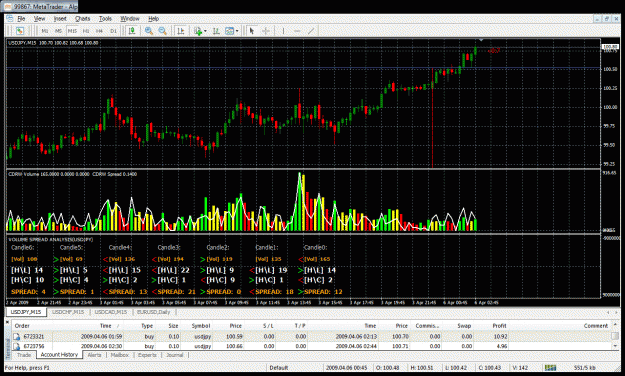625x376 pixels.
Task: Select the vertical line drawing tool
Action: pyautogui.click(x=283, y=31)
